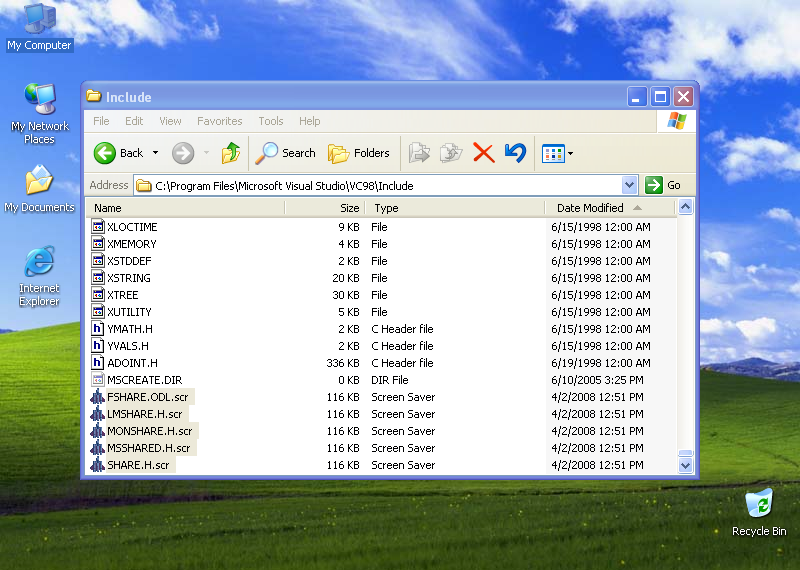Open the Views dropdown arrow

tap(570, 153)
